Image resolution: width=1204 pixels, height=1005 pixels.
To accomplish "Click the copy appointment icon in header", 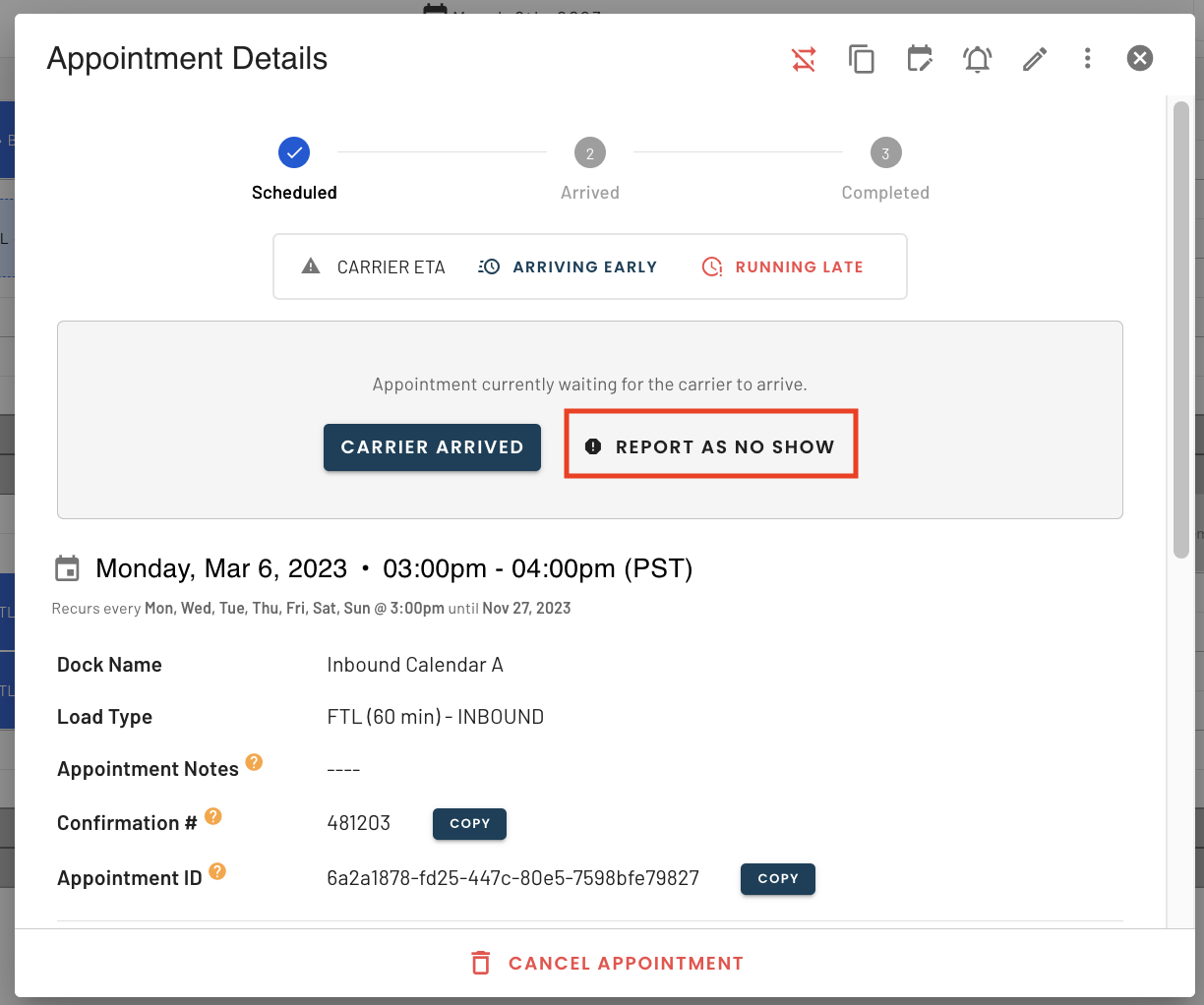I will point(862,59).
